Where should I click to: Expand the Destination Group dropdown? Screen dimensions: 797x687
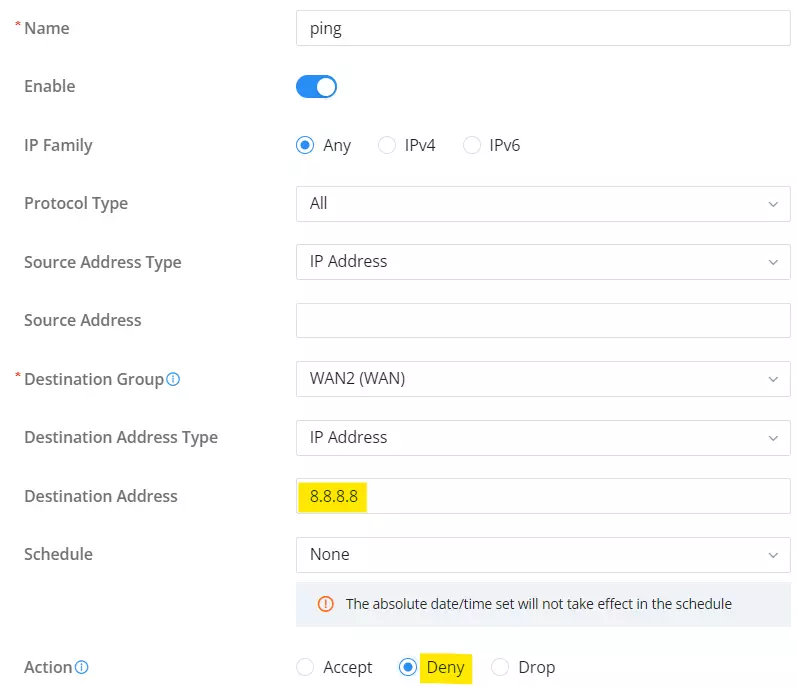pos(543,379)
